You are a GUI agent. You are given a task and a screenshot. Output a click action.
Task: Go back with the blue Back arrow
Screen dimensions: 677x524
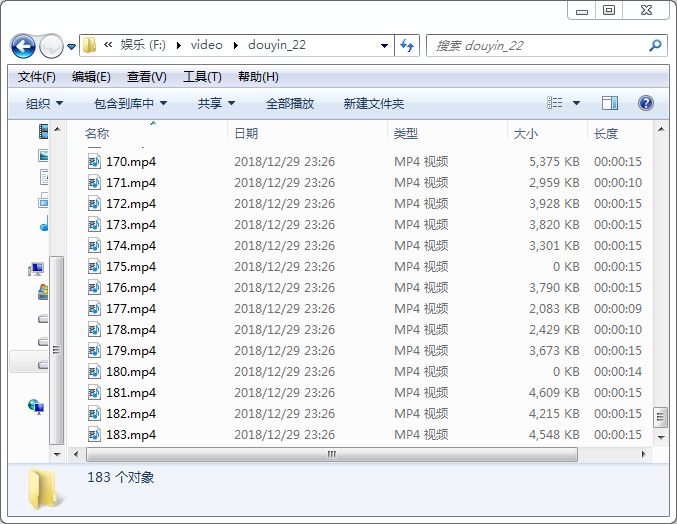pos(23,46)
